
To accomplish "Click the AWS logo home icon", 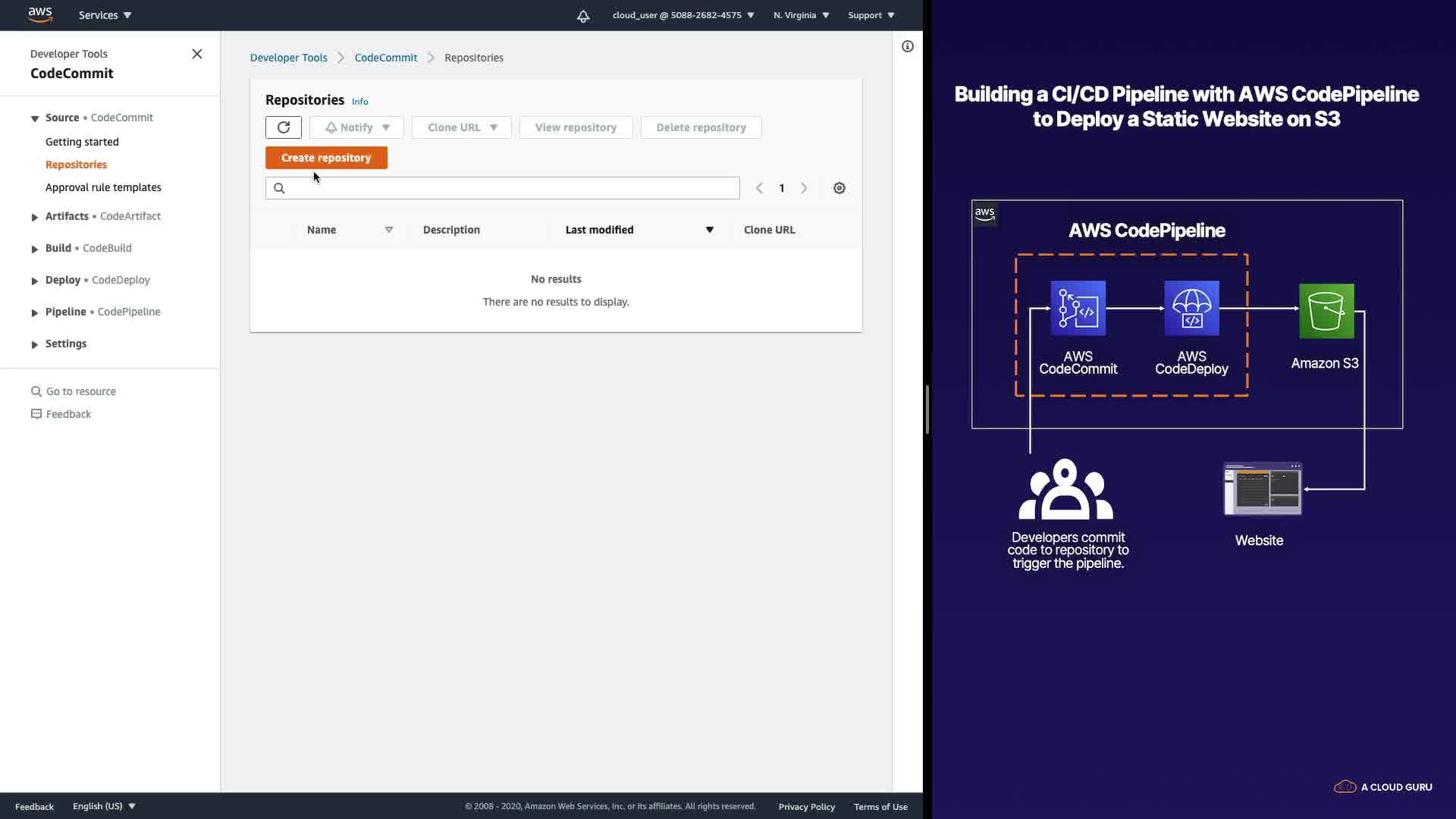I will coord(40,15).
